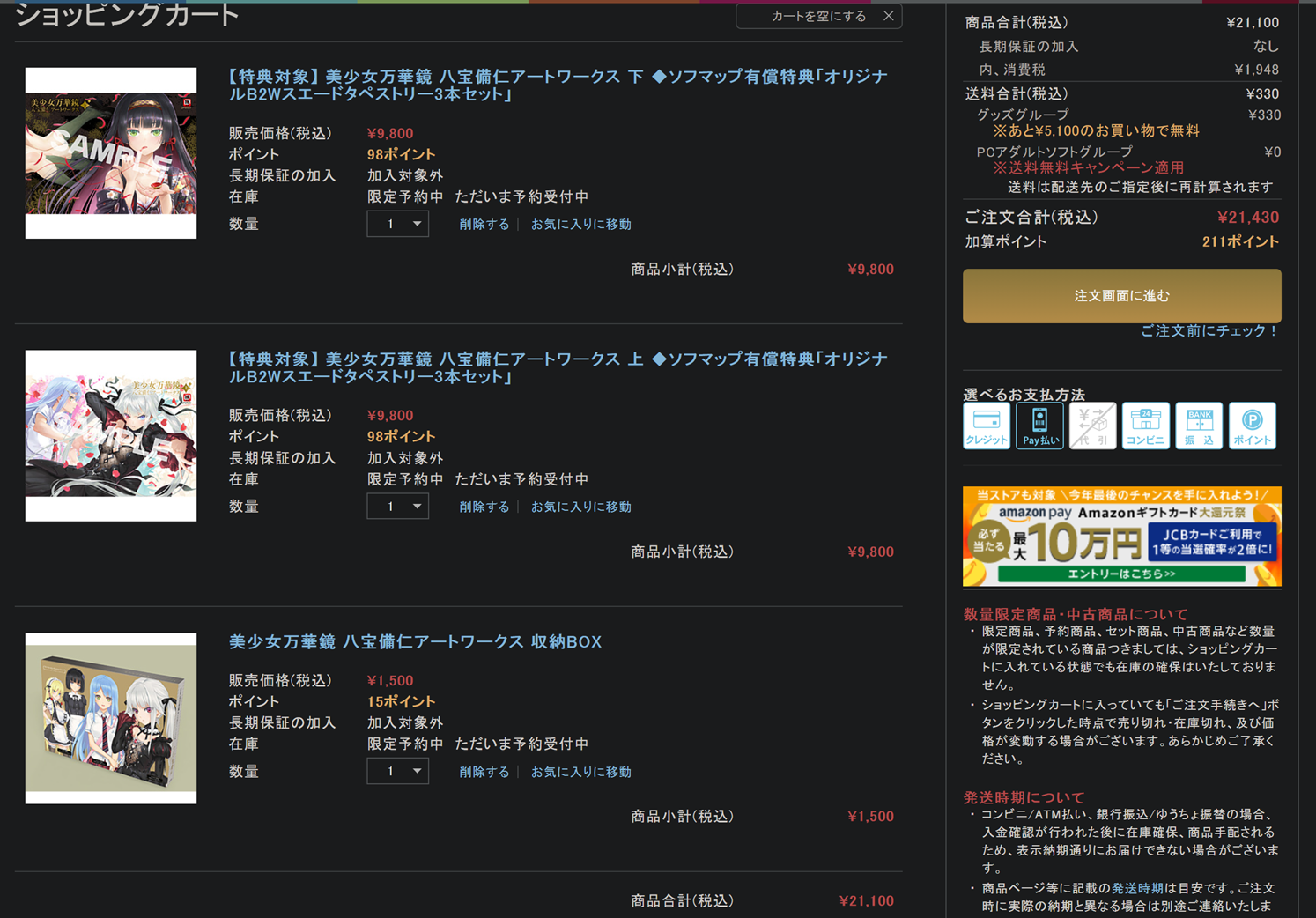This screenshot has width=1316, height=918.
Task: Open quantity dropdown for アートワークス 下
Action: [398, 224]
